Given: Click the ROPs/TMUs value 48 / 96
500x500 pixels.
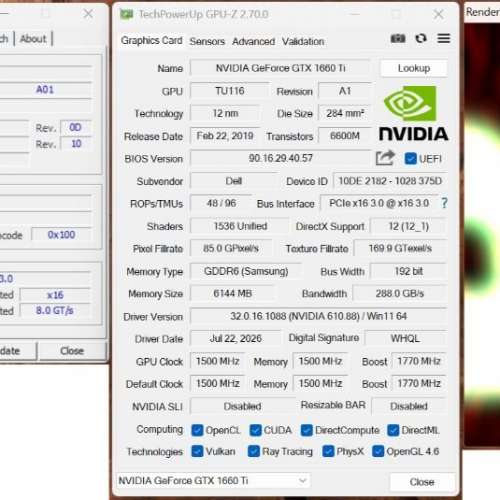Looking at the screenshot, I should pyautogui.click(x=221, y=203).
